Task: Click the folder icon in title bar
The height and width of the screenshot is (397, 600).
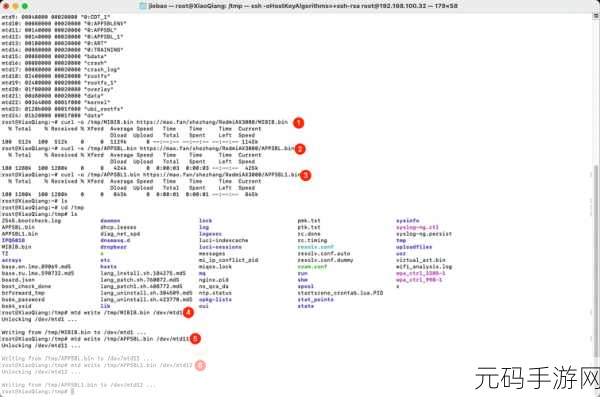Action: pos(142,6)
